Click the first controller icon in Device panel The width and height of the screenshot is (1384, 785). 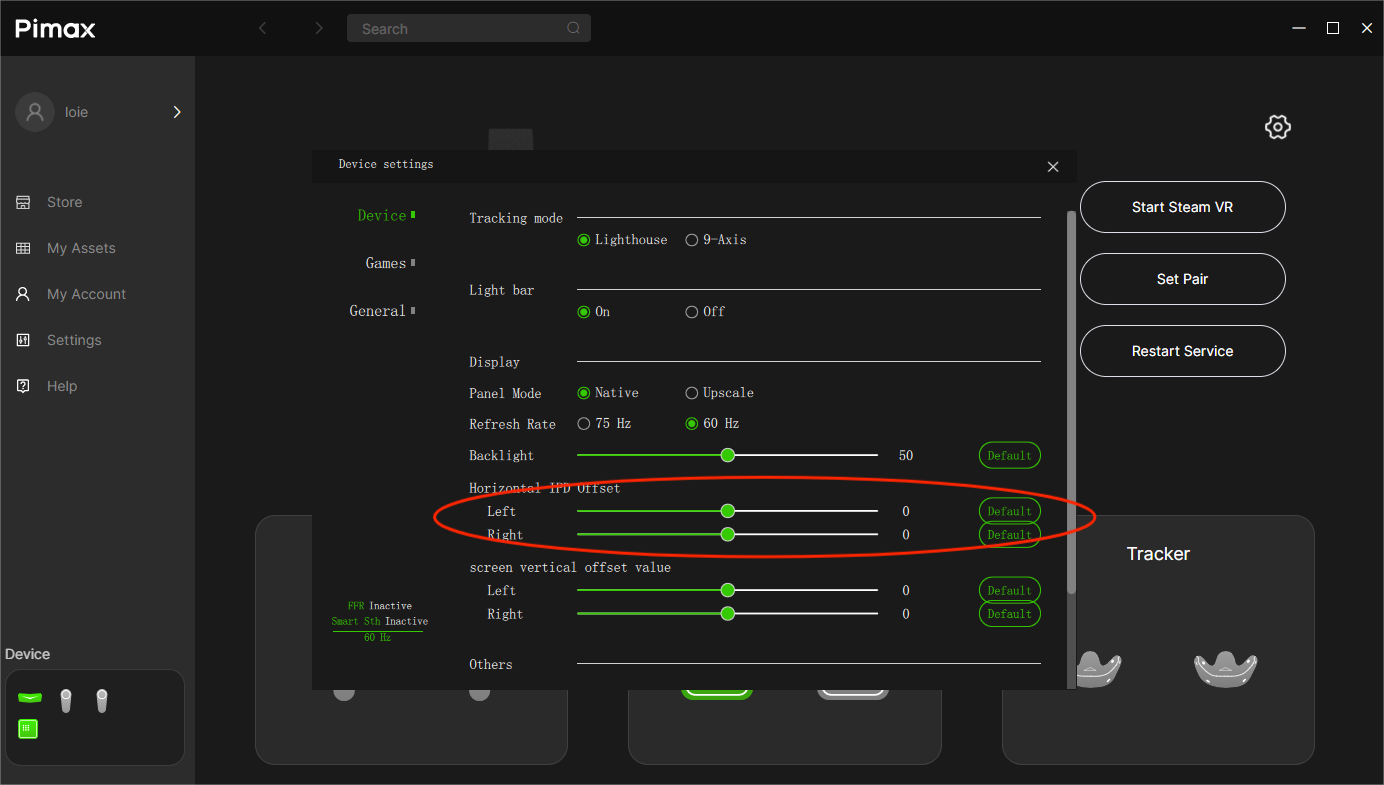coord(66,701)
